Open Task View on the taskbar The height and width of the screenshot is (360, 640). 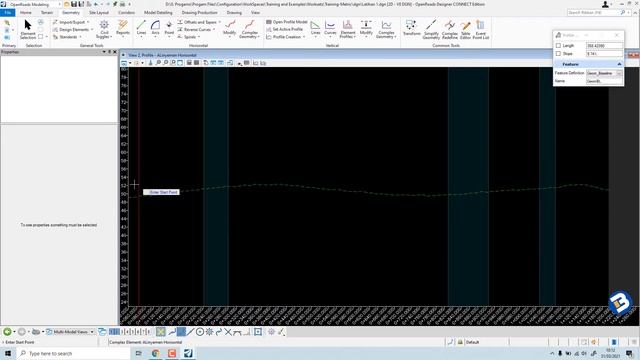[x=139, y=353]
